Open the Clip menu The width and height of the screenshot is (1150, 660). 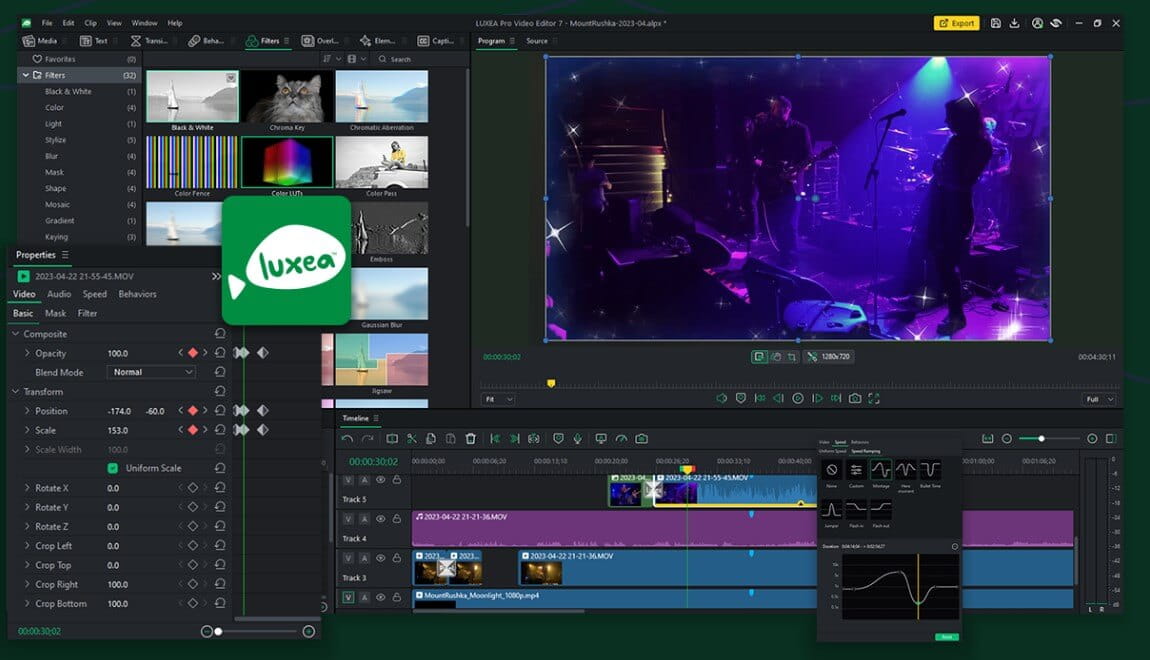pos(90,23)
